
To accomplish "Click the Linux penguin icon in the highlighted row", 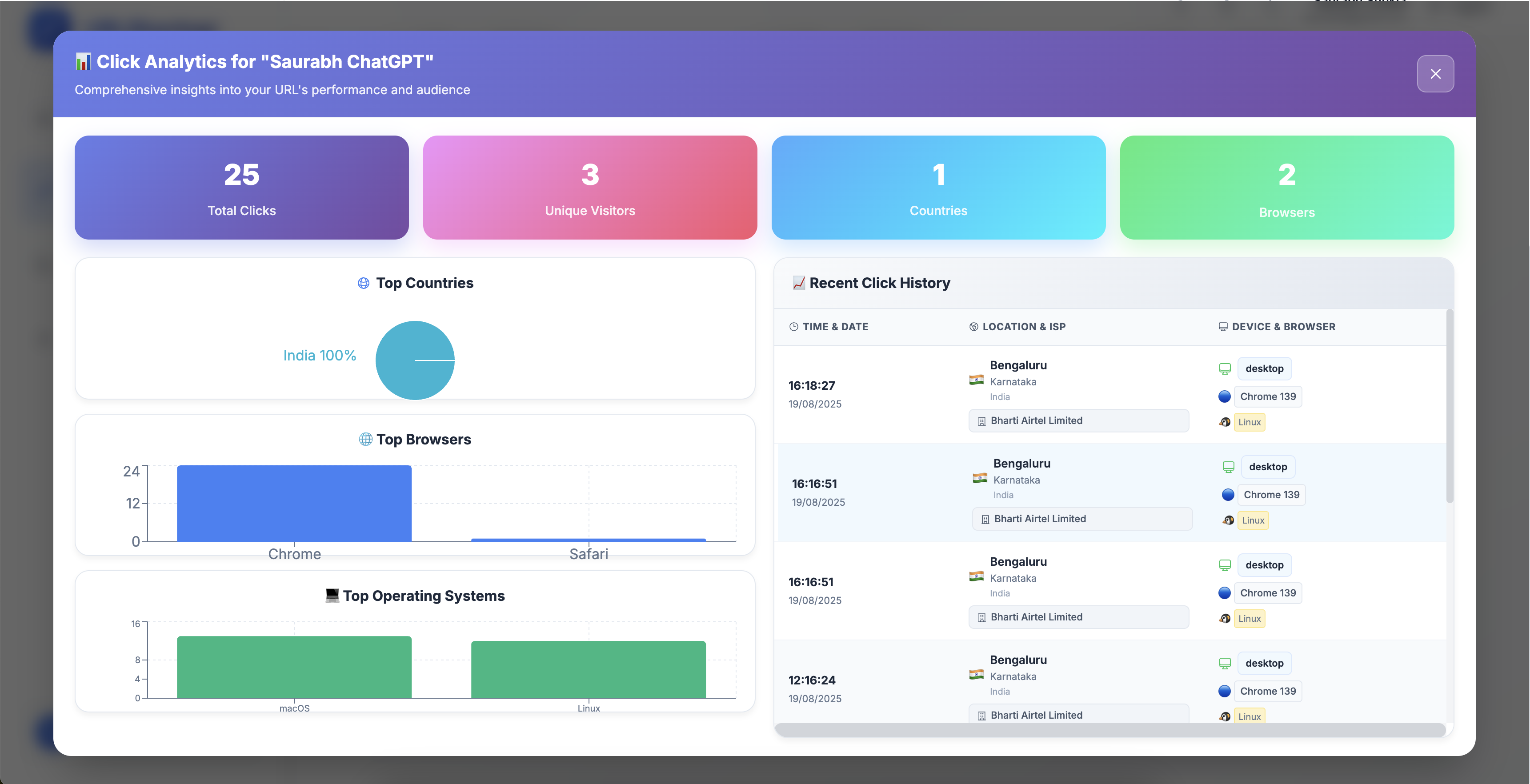I will click(x=1228, y=520).
